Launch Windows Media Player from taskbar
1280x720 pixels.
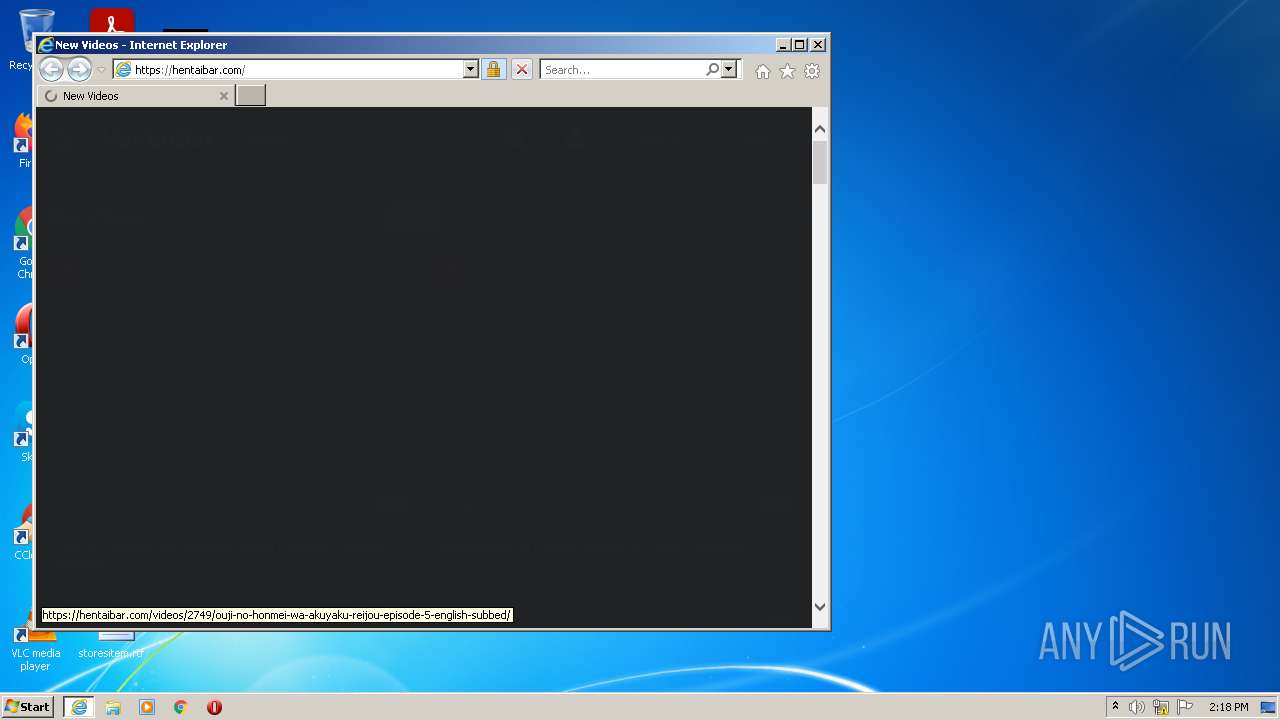pos(147,707)
